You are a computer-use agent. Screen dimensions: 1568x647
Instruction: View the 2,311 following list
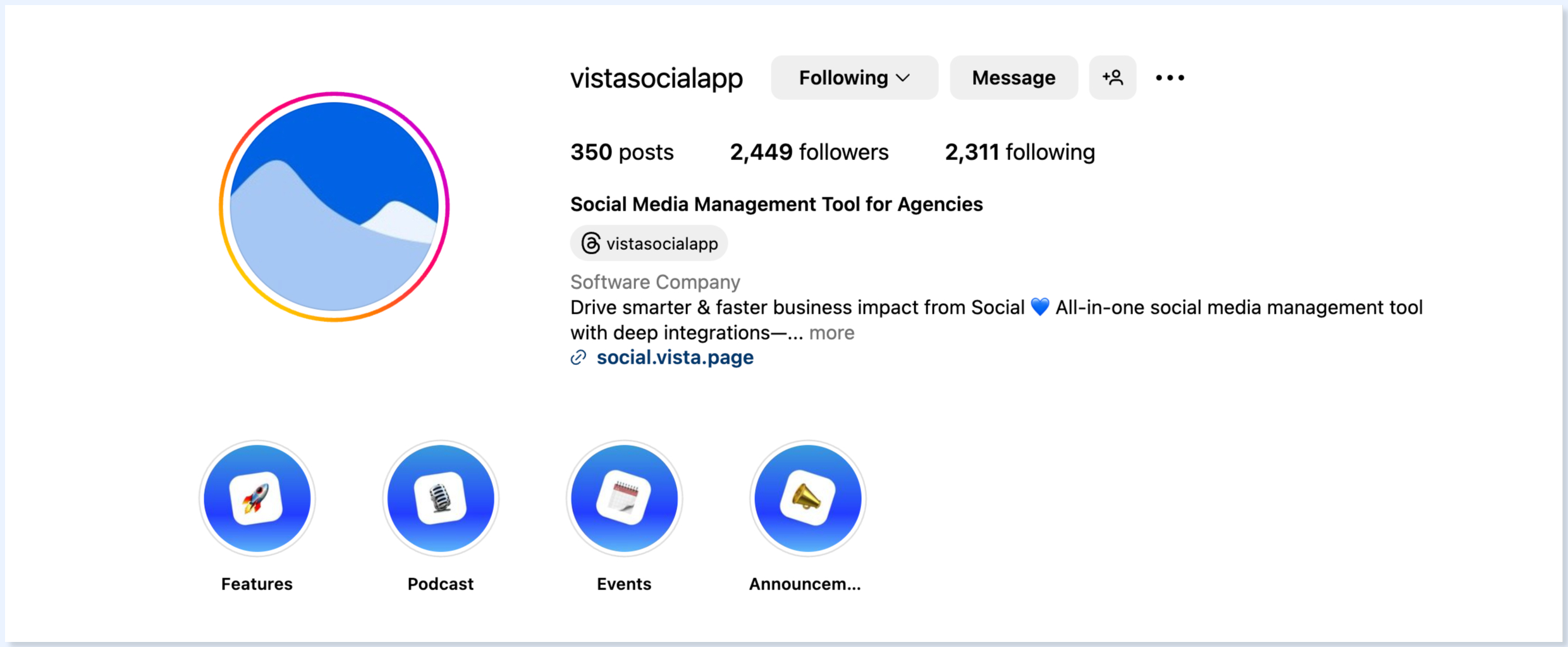[x=1020, y=152]
